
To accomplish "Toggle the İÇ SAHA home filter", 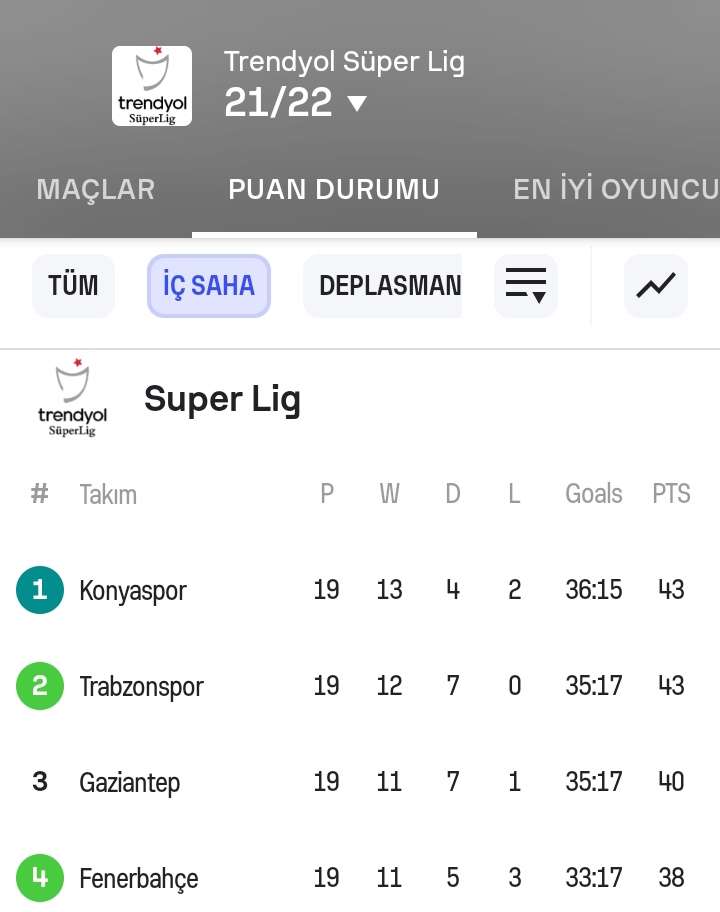I will (209, 286).
